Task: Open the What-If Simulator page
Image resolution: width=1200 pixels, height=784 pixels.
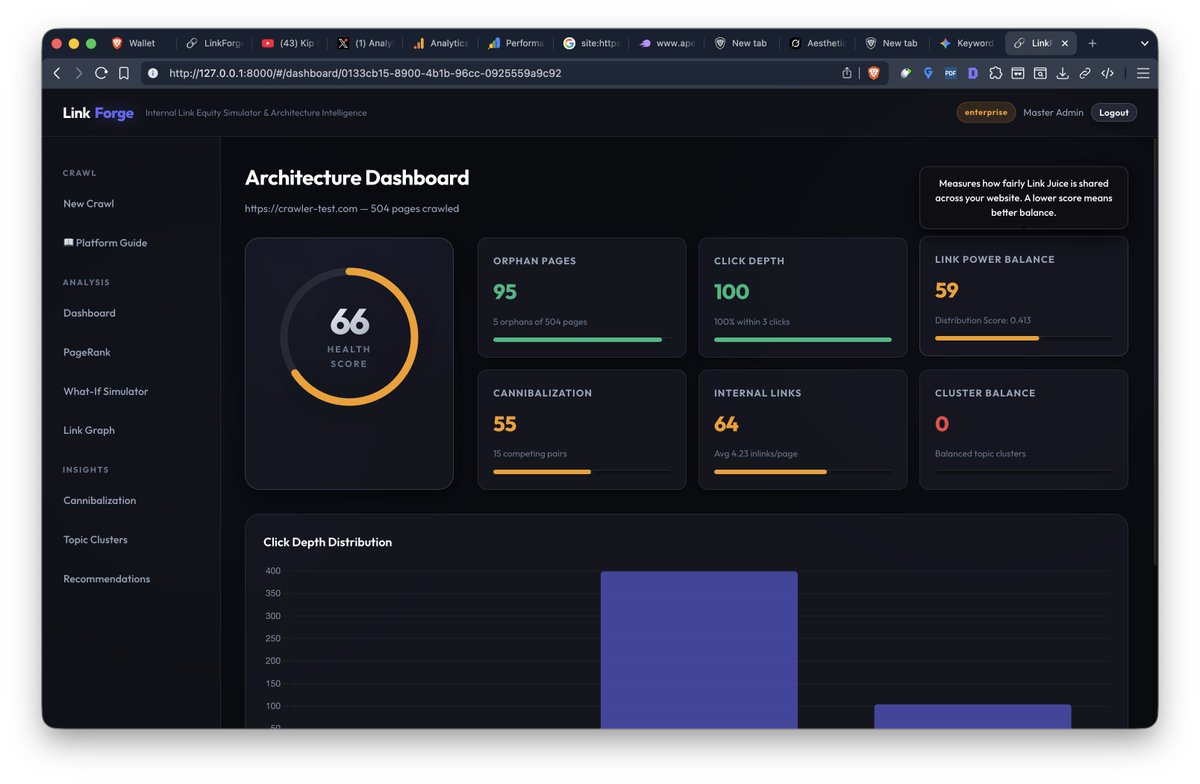Action: point(105,391)
